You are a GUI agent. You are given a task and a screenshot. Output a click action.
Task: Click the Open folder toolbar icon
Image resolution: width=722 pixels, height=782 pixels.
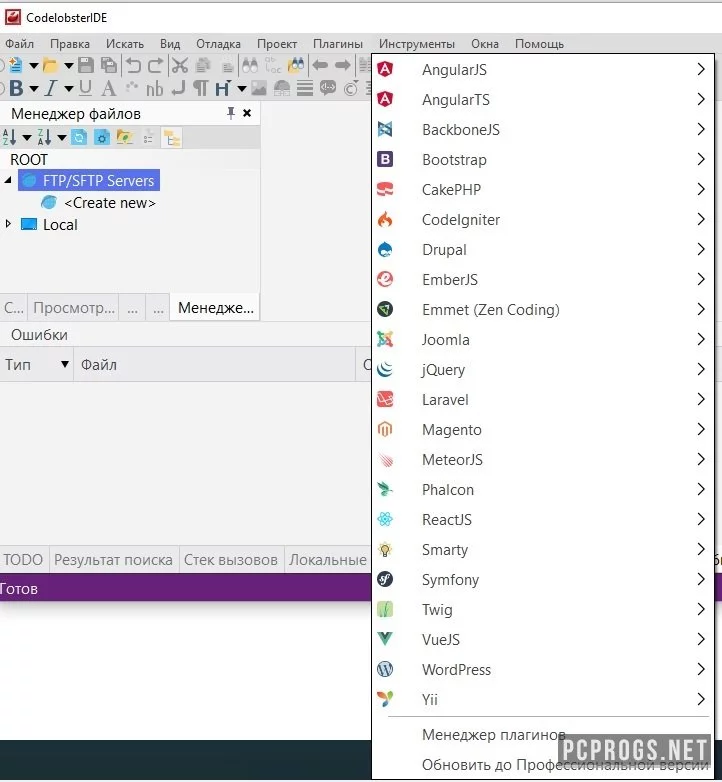[x=50, y=65]
